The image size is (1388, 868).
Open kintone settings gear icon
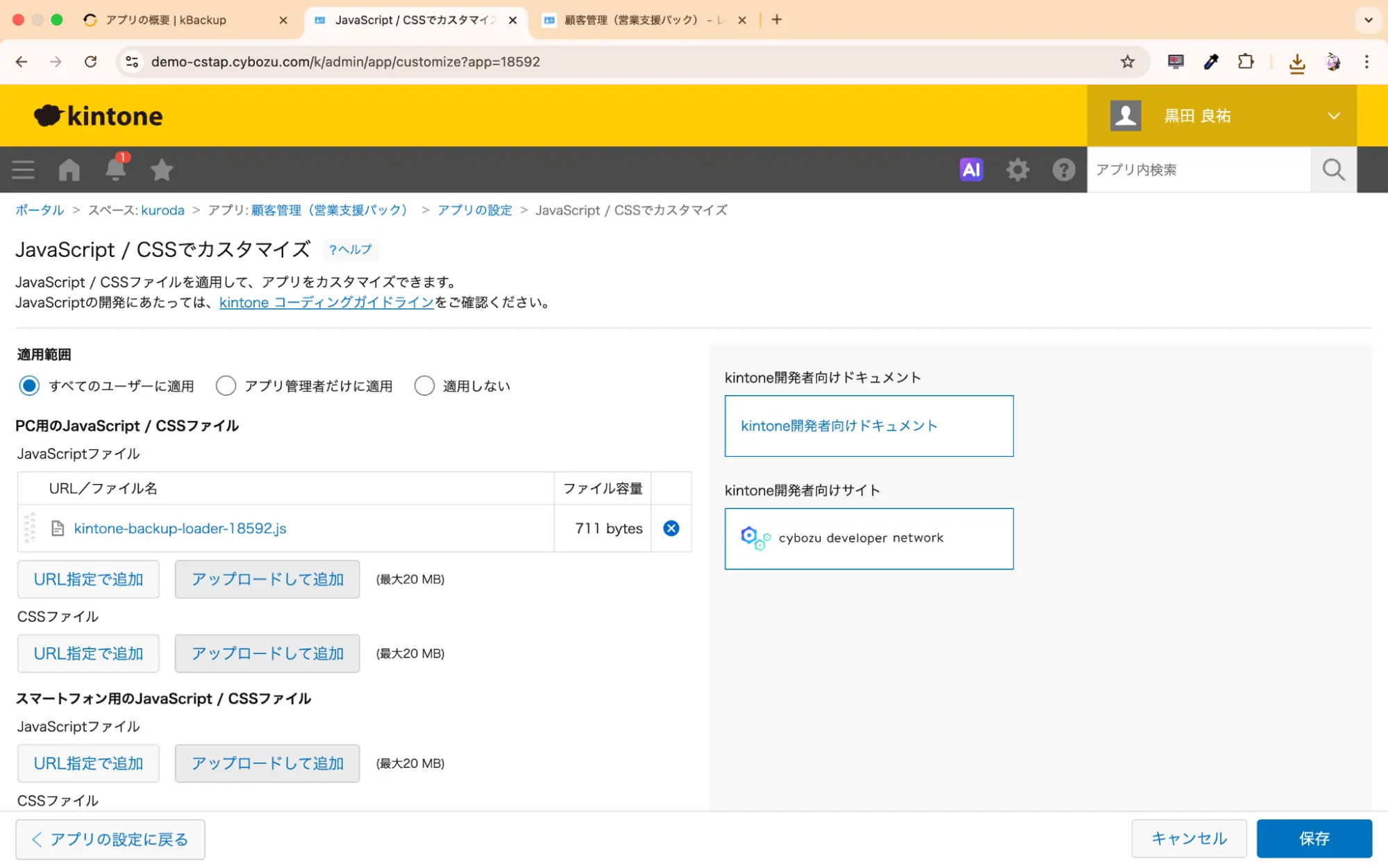tap(1017, 169)
